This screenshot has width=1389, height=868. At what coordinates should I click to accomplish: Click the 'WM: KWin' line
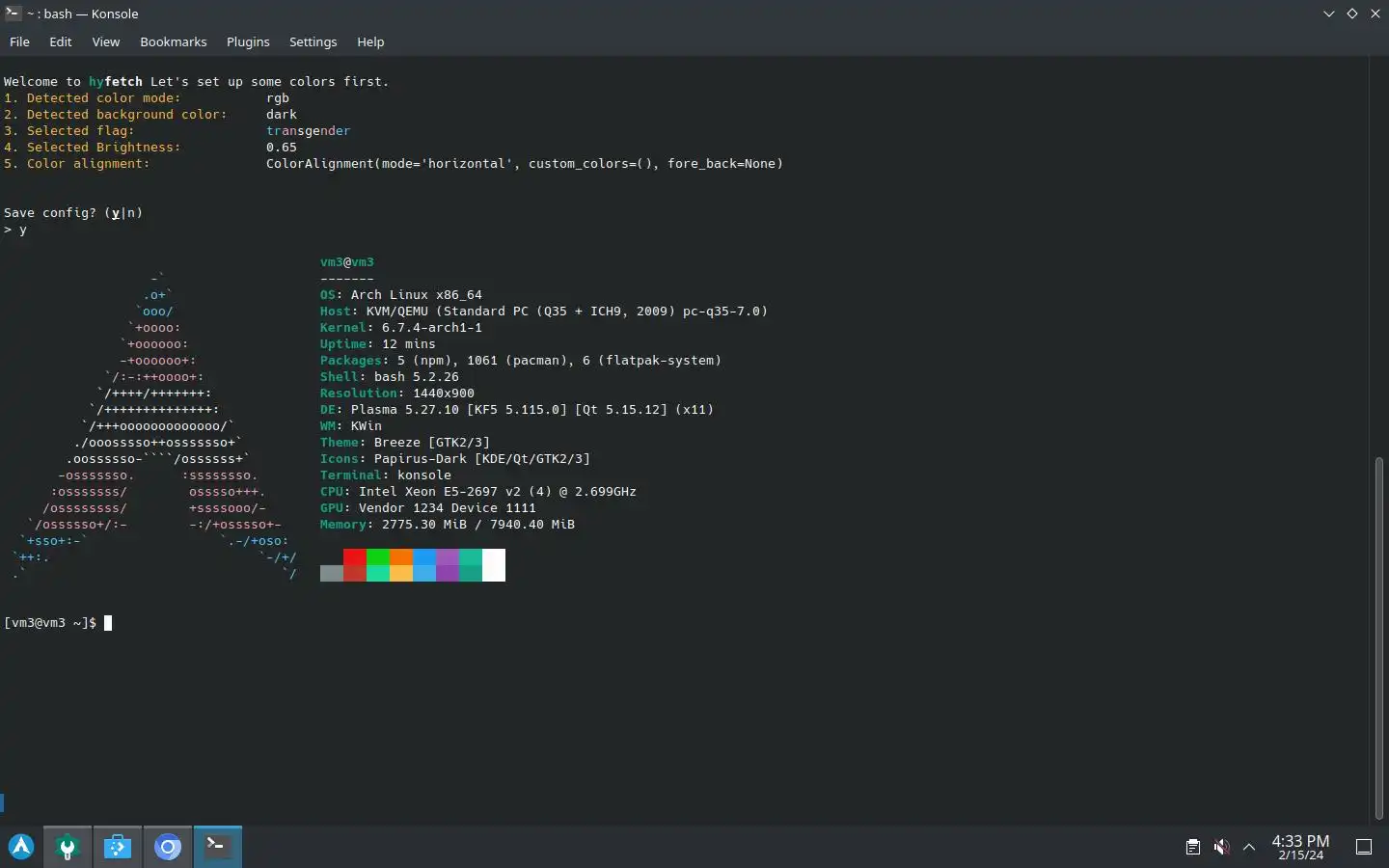351,426
